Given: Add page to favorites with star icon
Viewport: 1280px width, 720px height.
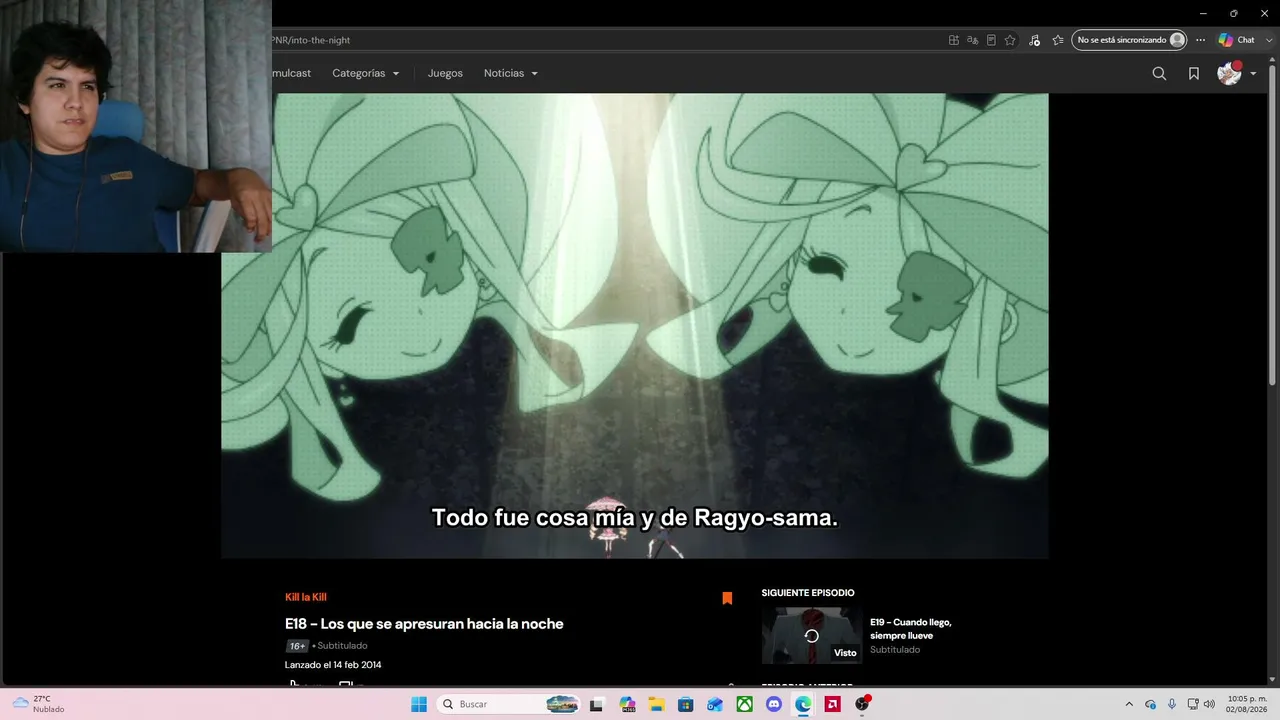Looking at the screenshot, I should (1010, 40).
